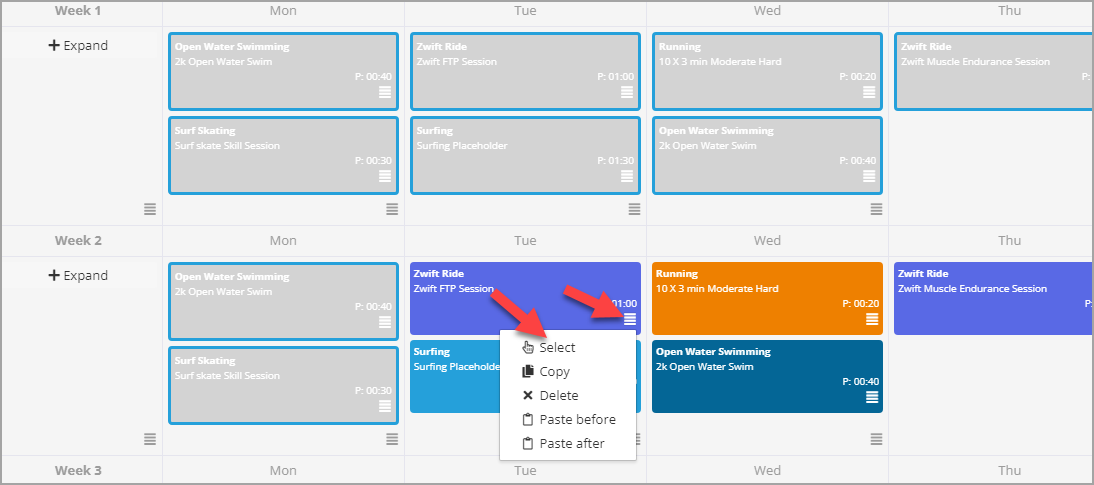Select Week 2 Monday Surf Skating card

(283, 385)
